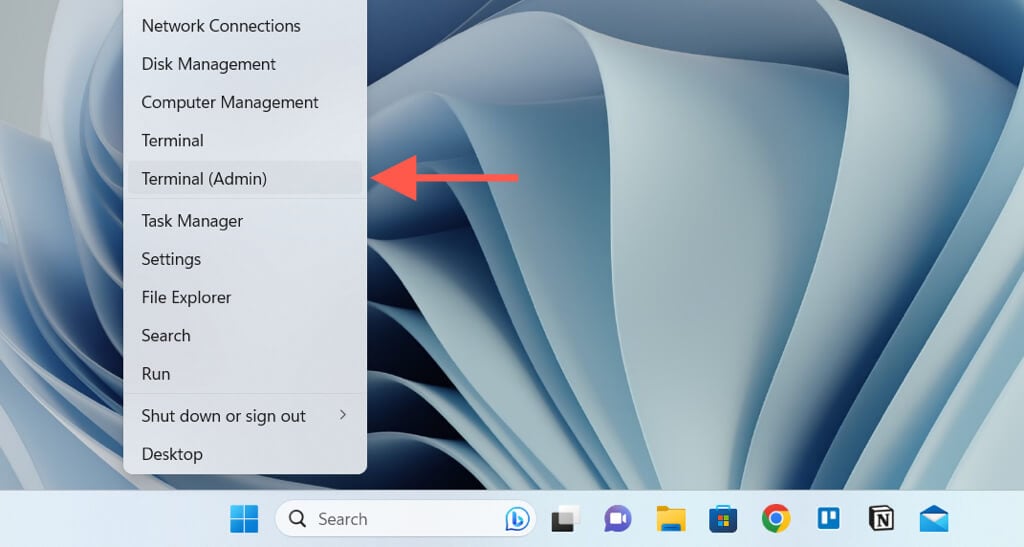Launch the Trello taskbar app
This screenshot has height=547, width=1024.
click(x=829, y=518)
